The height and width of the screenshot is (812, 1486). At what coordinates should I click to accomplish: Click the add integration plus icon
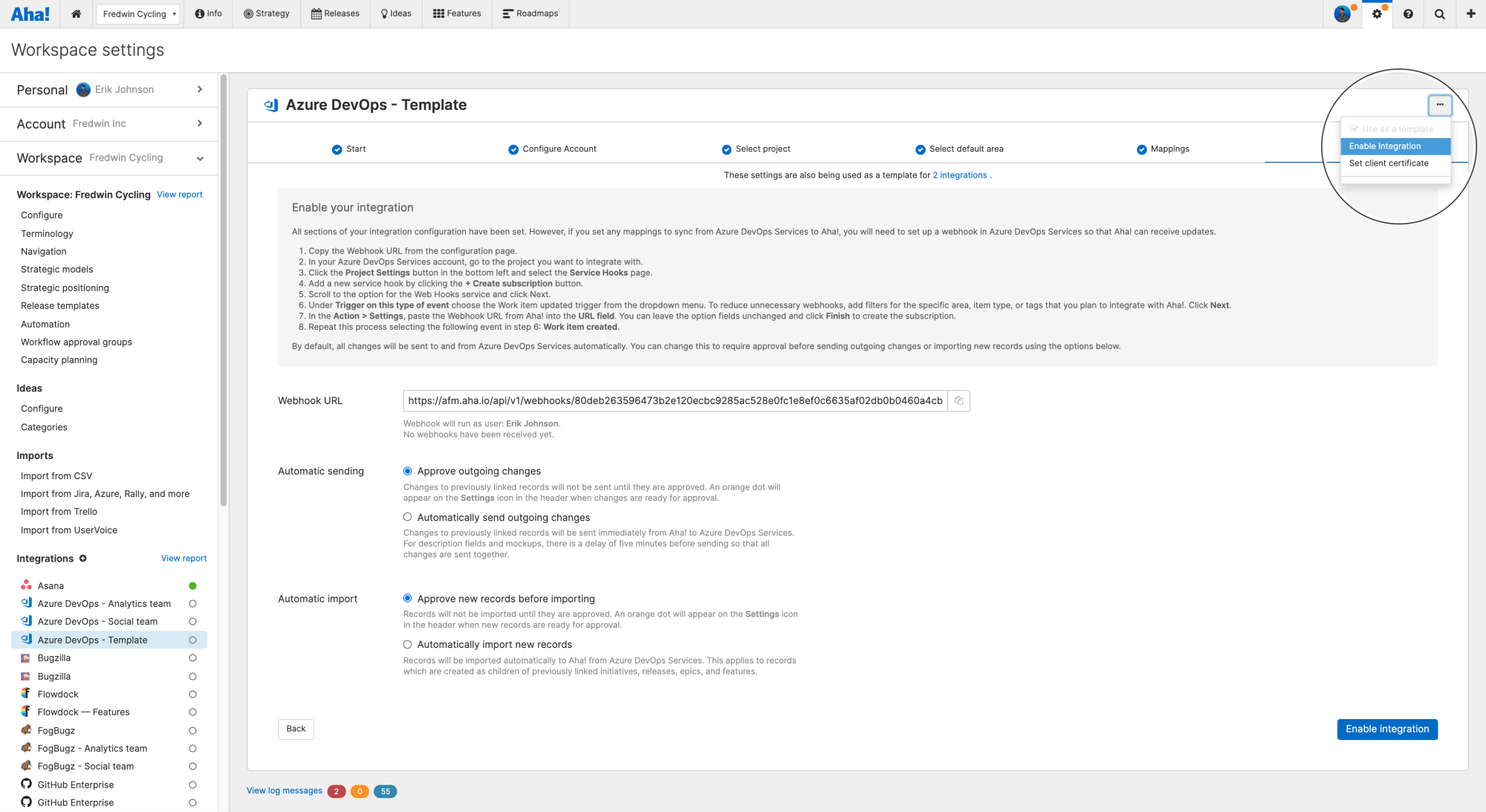click(82, 558)
